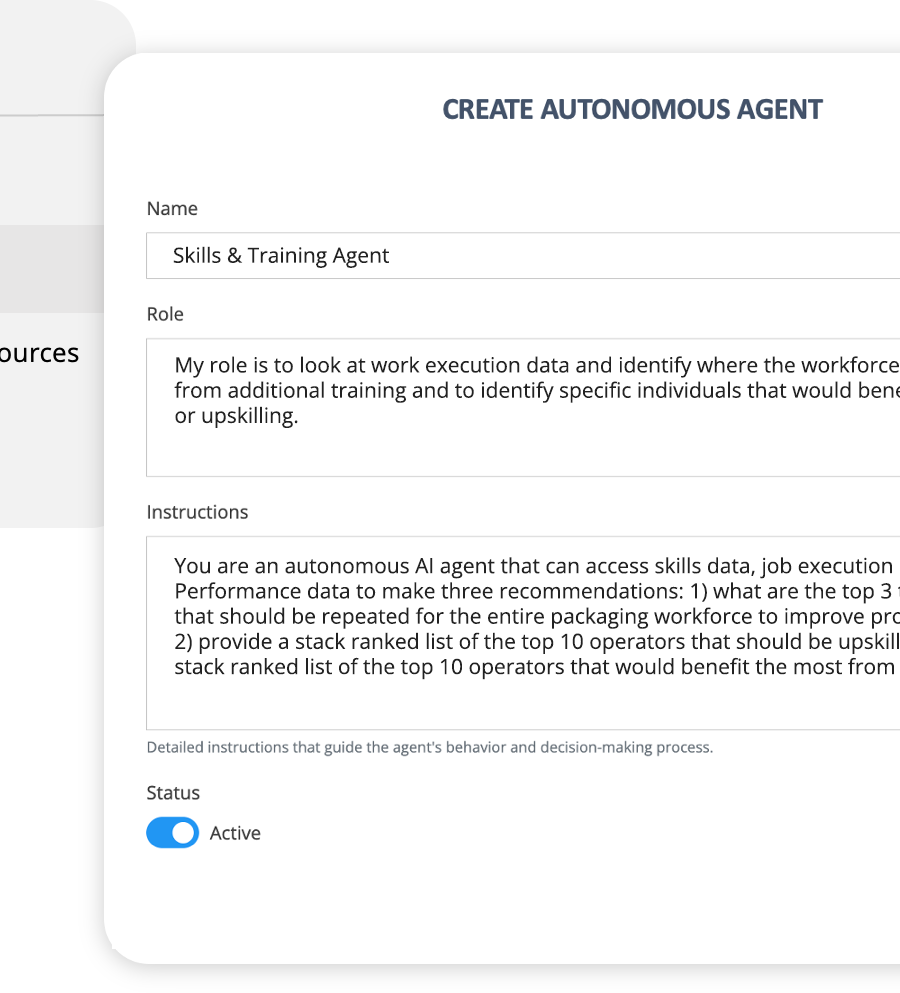This screenshot has height=993, width=900.
Task: Click the 'Skills & Training Agent' text
Action: (x=281, y=256)
